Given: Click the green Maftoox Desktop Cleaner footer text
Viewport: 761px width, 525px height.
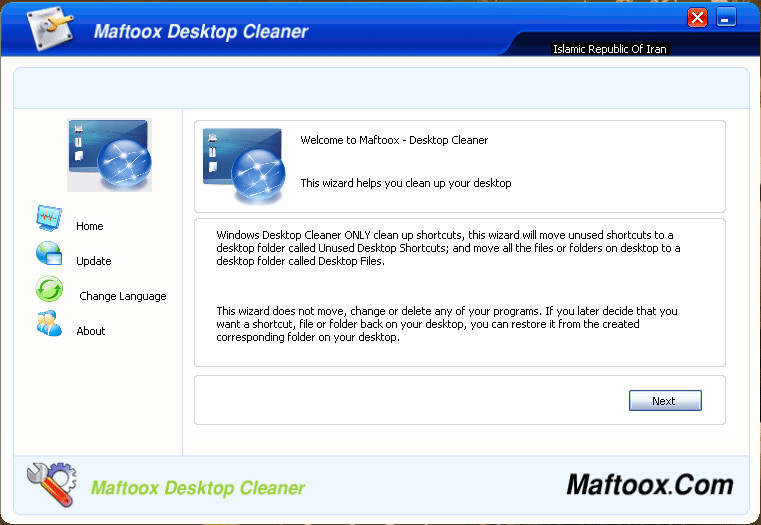Looking at the screenshot, I should point(198,488).
